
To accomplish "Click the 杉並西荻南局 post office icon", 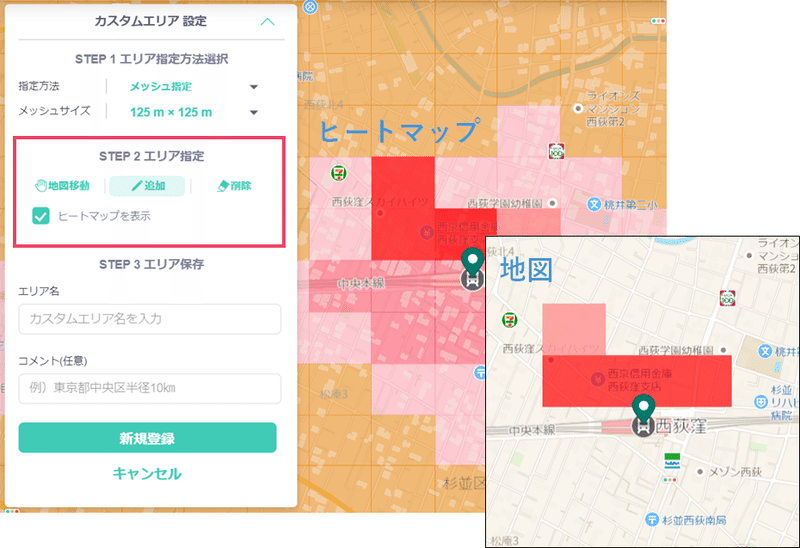I will click(x=652, y=520).
